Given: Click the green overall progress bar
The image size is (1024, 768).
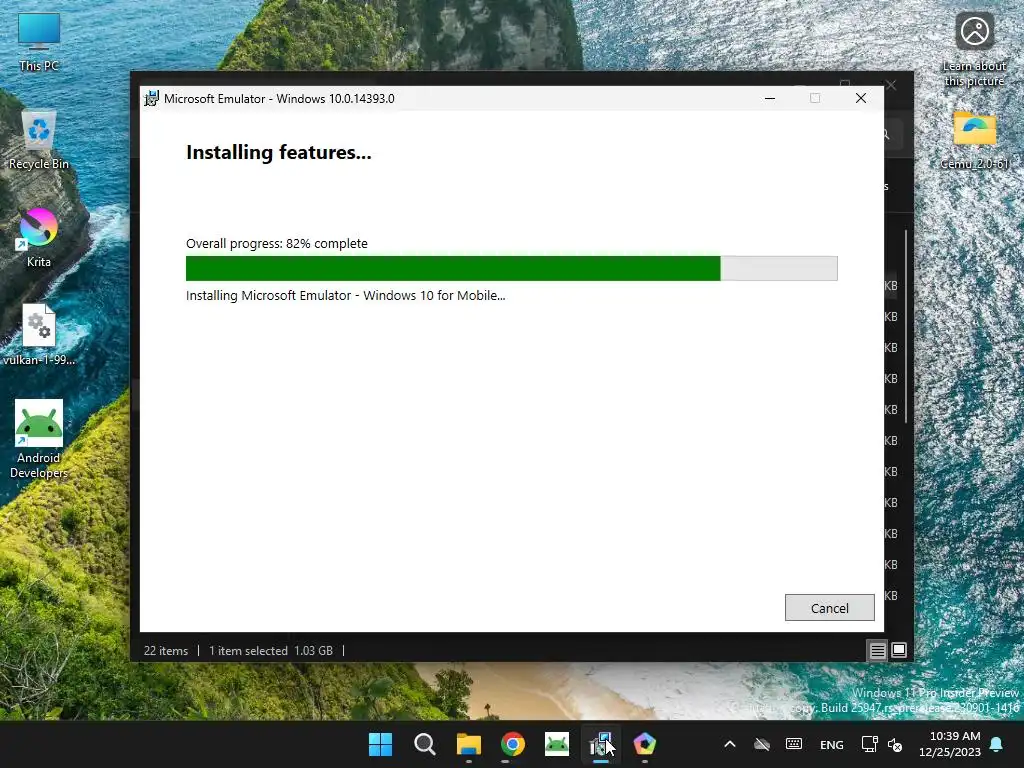Looking at the screenshot, I should click(511, 268).
